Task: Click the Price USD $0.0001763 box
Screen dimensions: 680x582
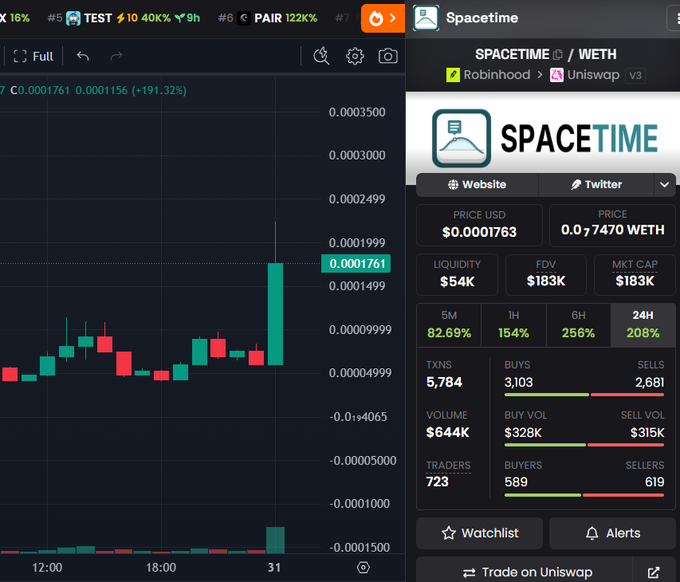Action: (479, 225)
